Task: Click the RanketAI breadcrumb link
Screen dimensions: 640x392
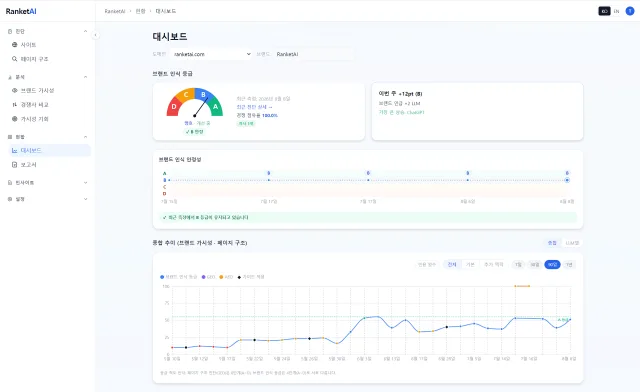Action: click(x=115, y=11)
